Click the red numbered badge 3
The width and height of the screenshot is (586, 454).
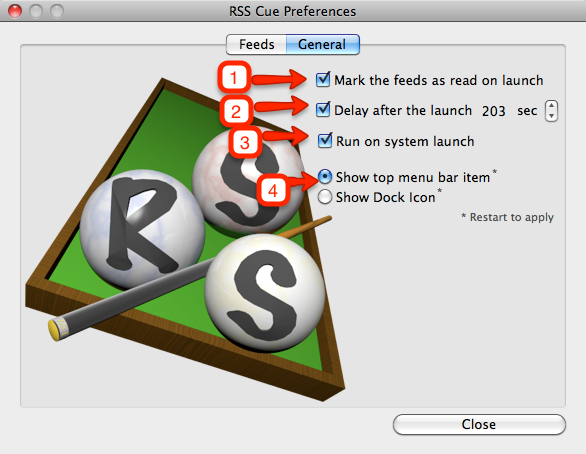point(245,142)
